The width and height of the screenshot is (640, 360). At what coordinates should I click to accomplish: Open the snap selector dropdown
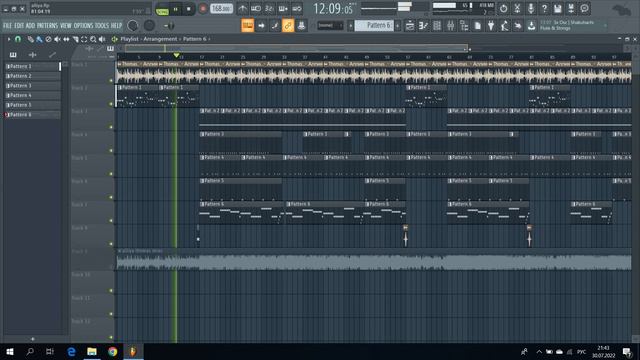pyautogui.click(x=330, y=25)
